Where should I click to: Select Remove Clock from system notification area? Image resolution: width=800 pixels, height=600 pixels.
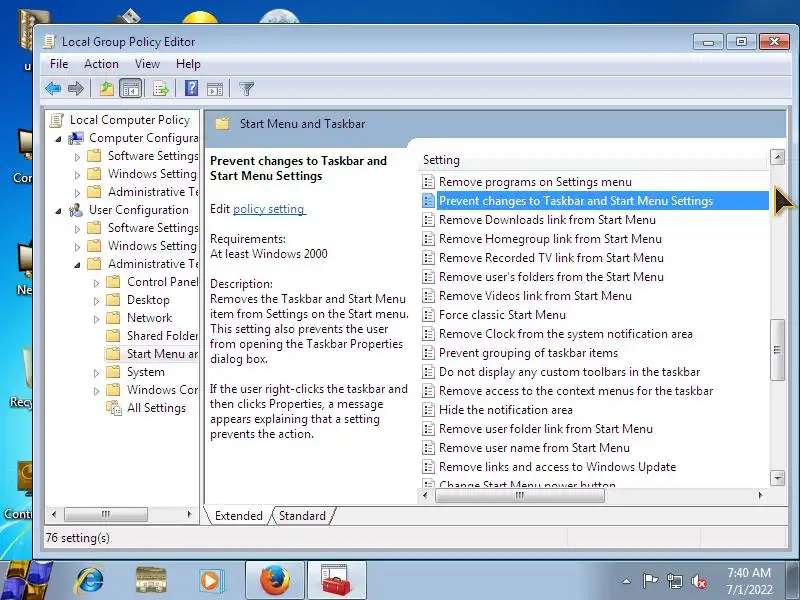565,334
